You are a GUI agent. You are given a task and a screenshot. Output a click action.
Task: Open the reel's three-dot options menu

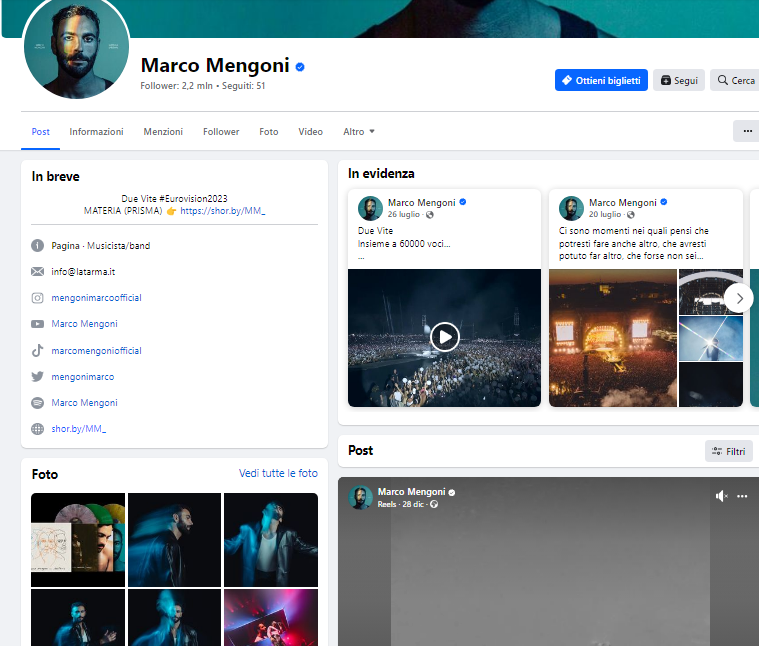click(x=742, y=496)
